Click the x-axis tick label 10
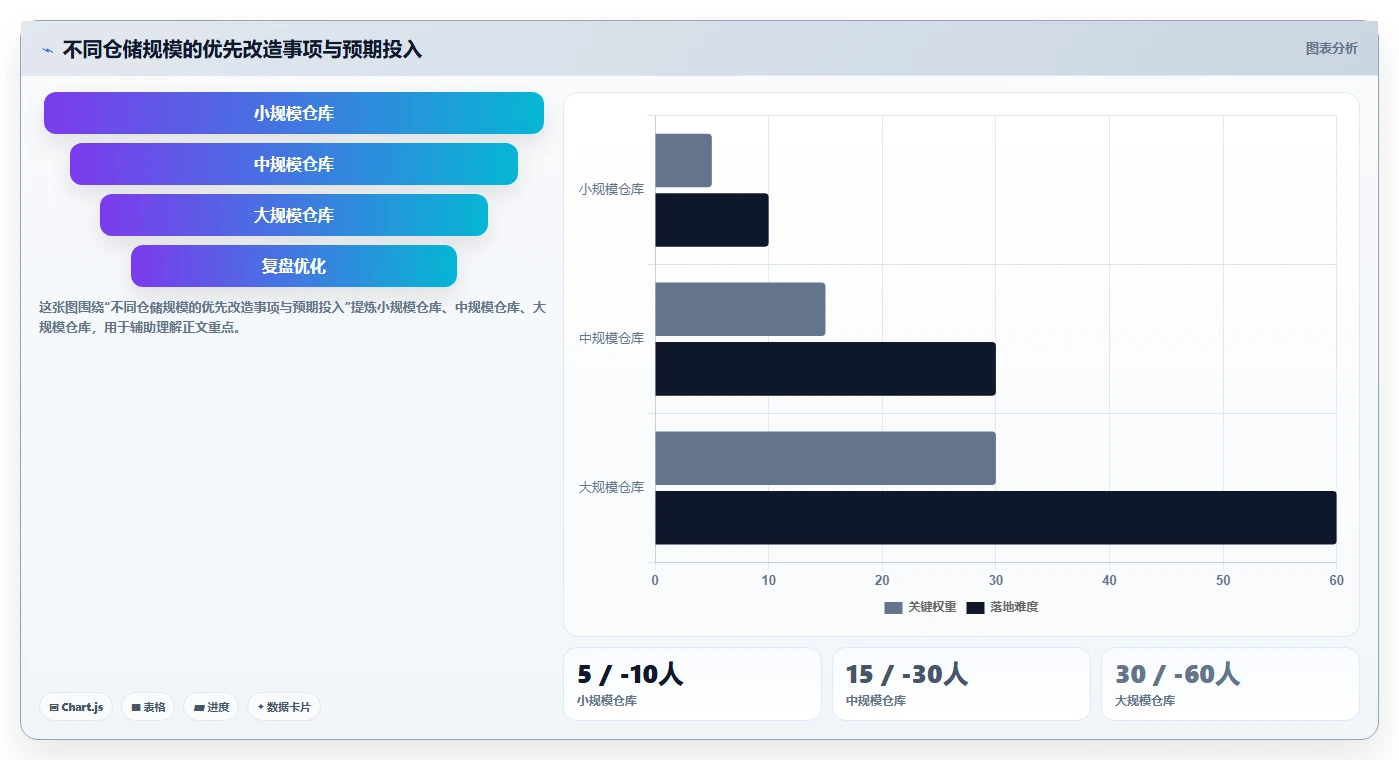 click(768, 581)
